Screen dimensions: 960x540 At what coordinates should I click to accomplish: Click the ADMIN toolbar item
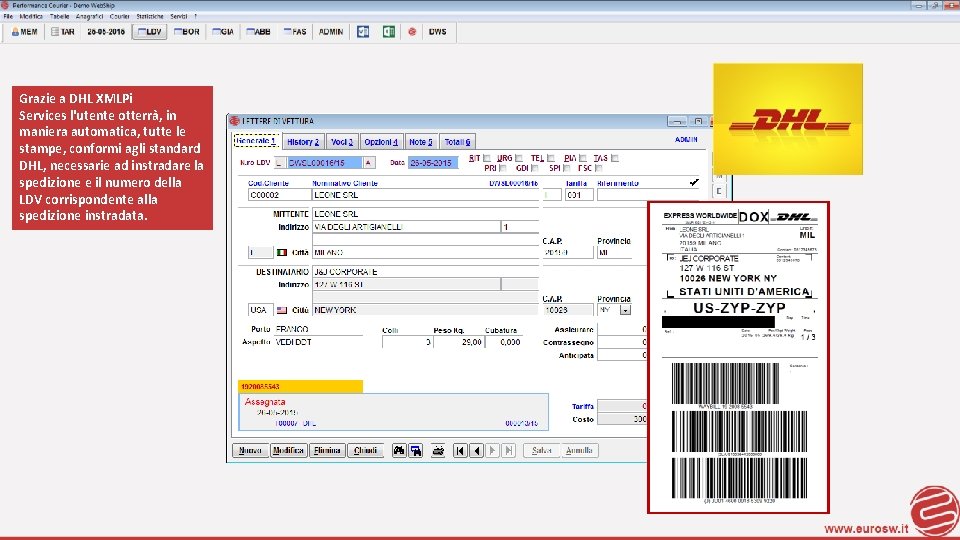(331, 32)
